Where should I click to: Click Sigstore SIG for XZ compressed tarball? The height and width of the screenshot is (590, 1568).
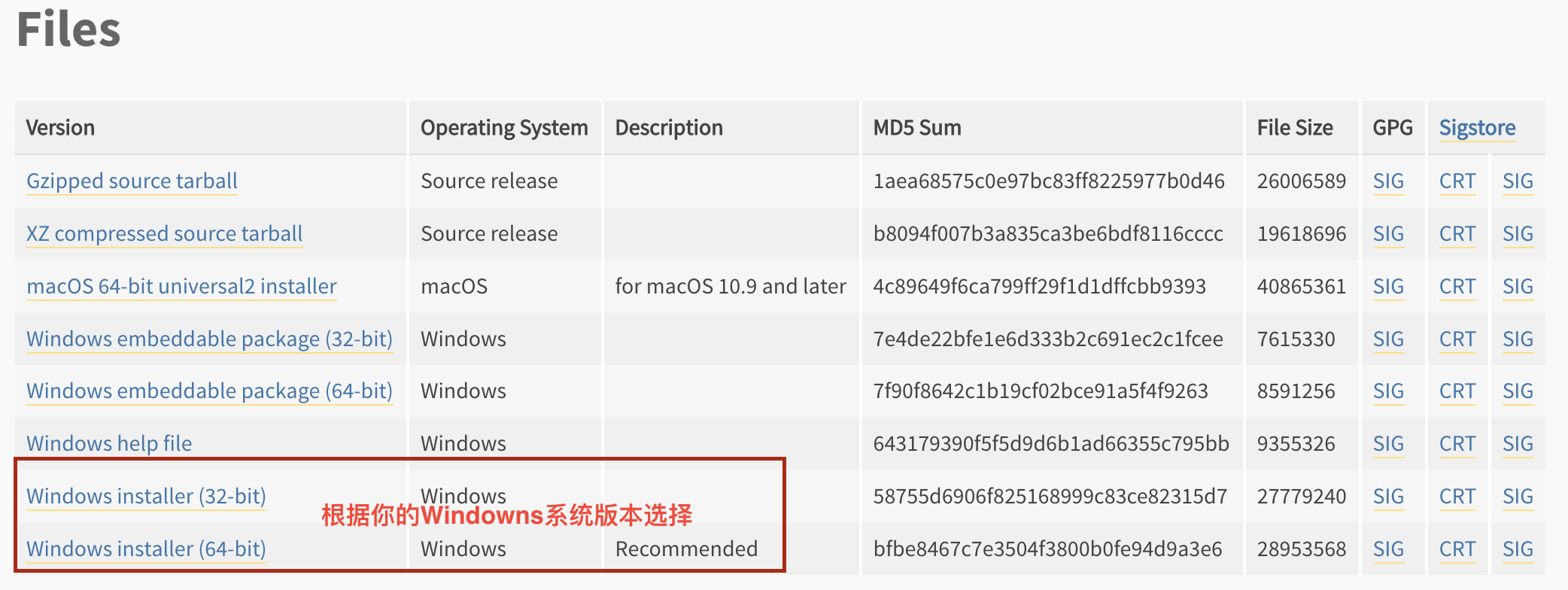click(x=1518, y=234)
